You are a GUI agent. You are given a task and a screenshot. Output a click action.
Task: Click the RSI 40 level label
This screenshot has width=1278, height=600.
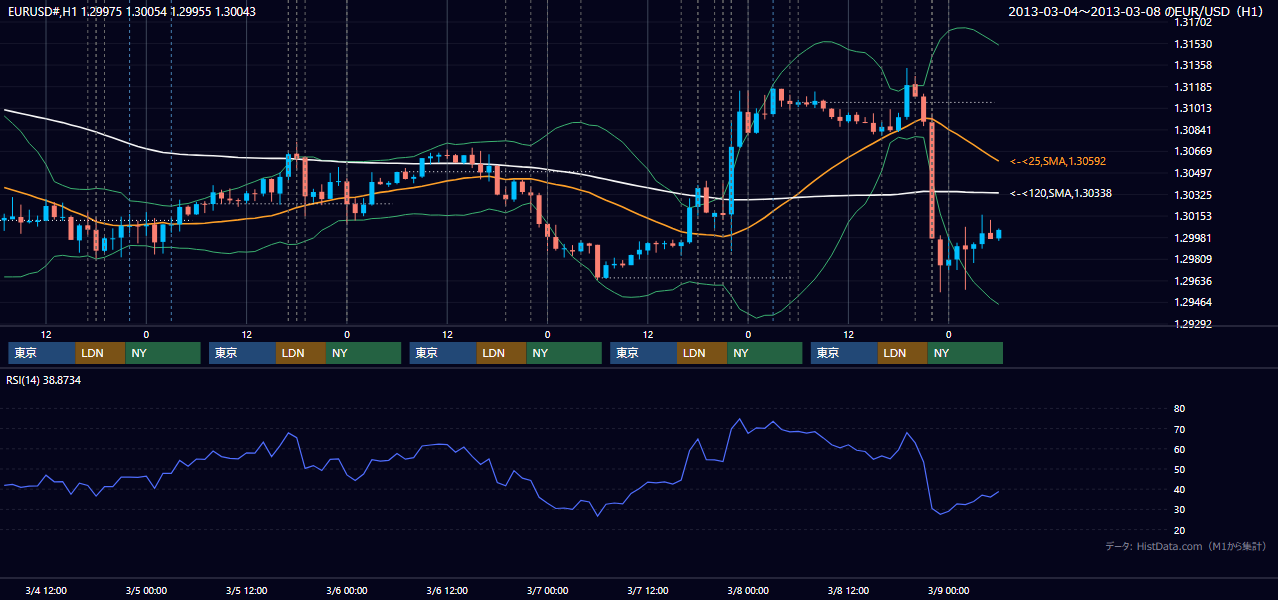[x=1179, y=489]
